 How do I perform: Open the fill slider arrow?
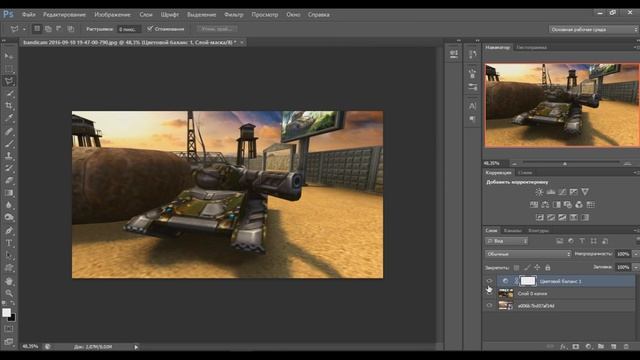pyautogui.click(x=635, y=267)
